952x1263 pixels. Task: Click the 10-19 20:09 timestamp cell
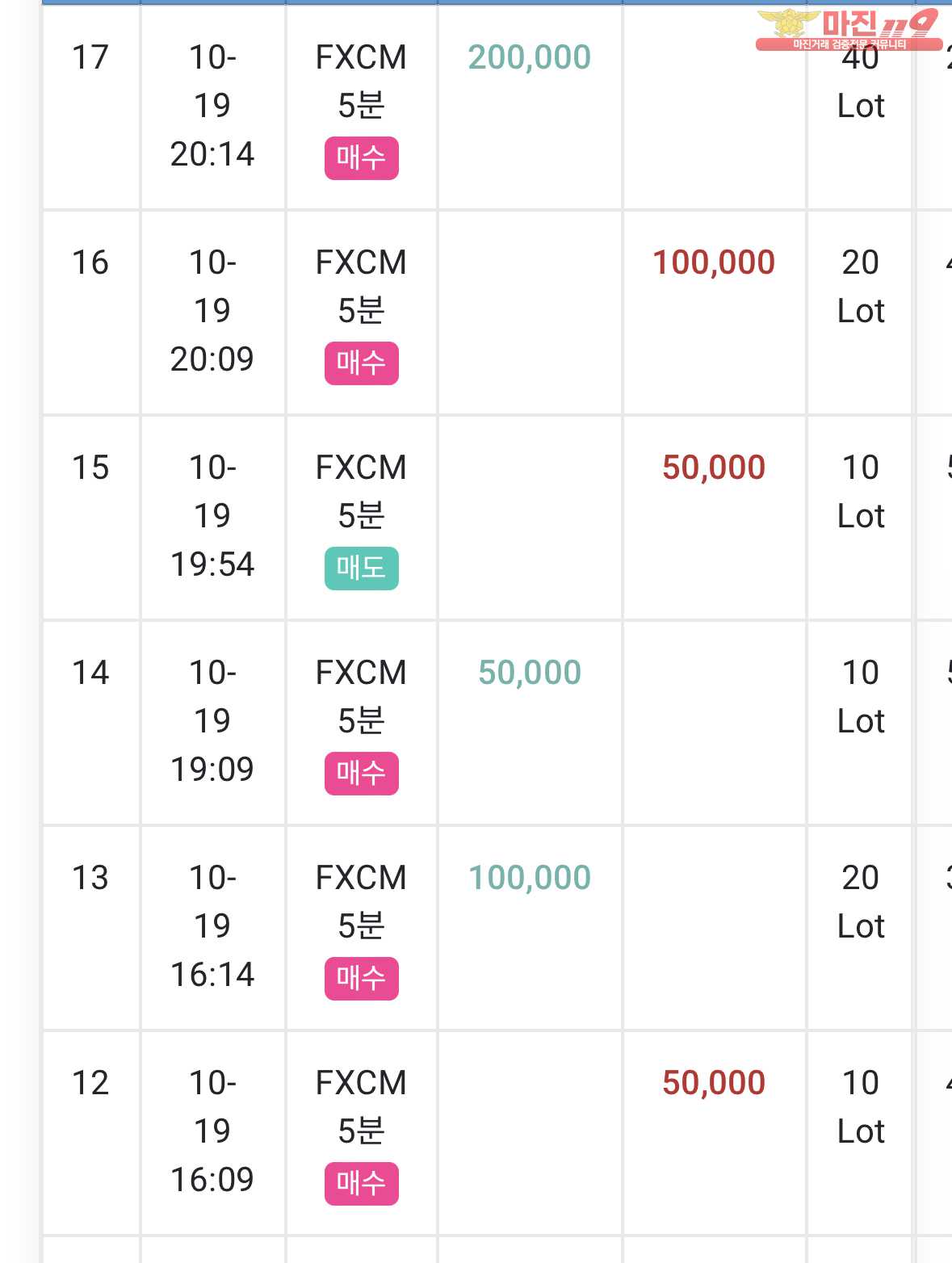pyautogui.click(x=212, y=311)
